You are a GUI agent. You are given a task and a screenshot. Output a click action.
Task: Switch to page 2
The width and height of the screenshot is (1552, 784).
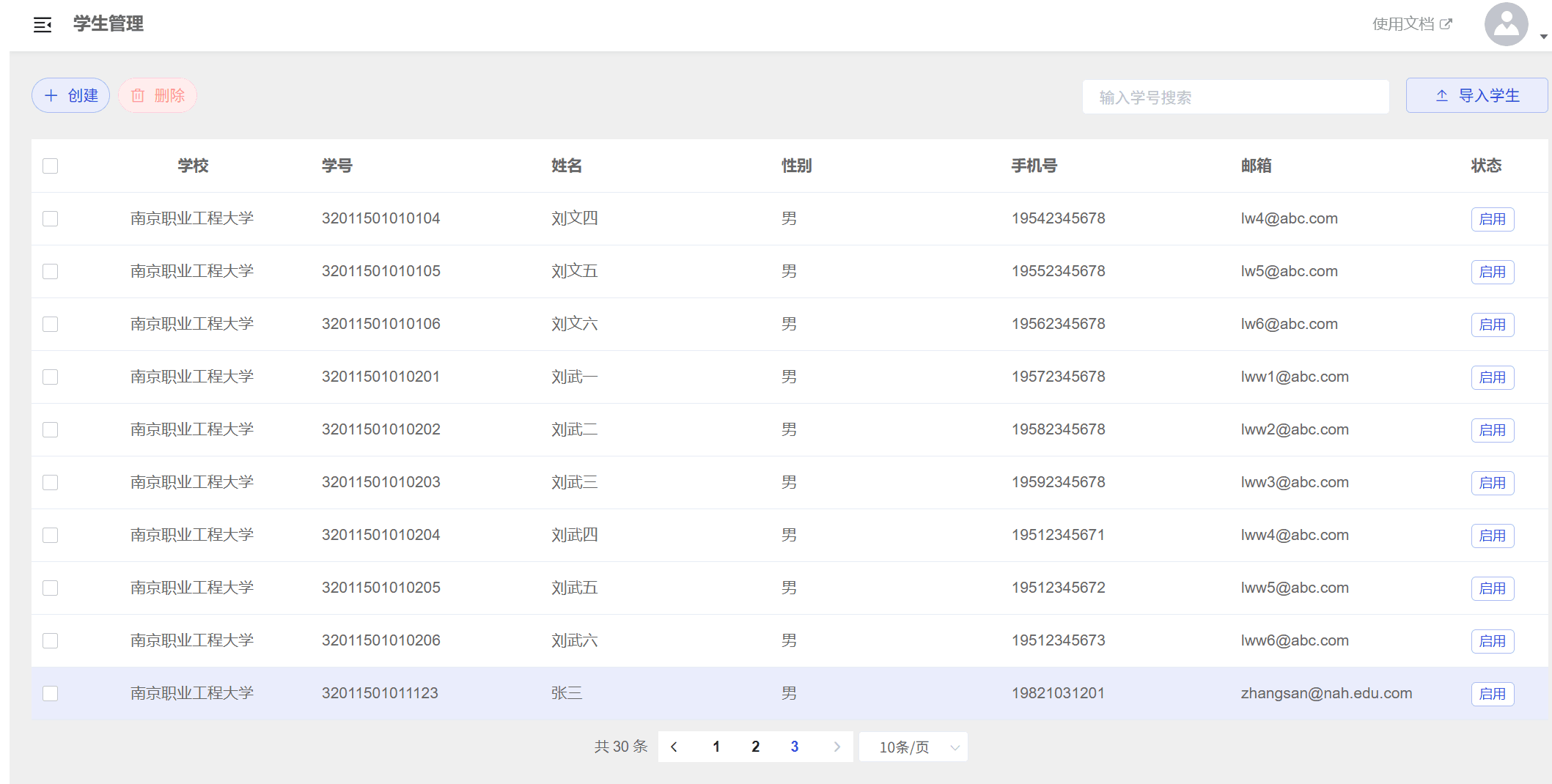tap(755, 747)
